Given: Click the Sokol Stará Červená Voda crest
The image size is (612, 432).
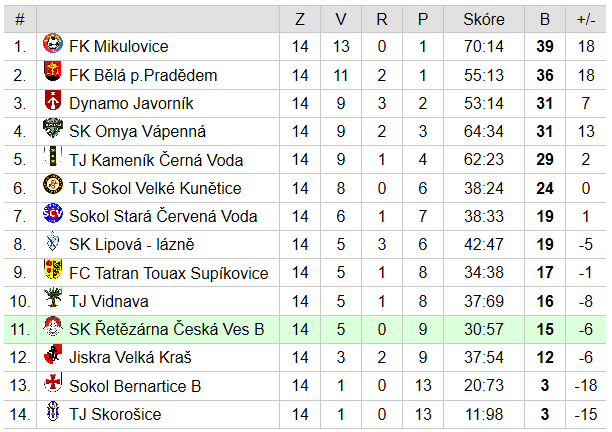Looking at the screenshot, I should (x=52, y=214).
